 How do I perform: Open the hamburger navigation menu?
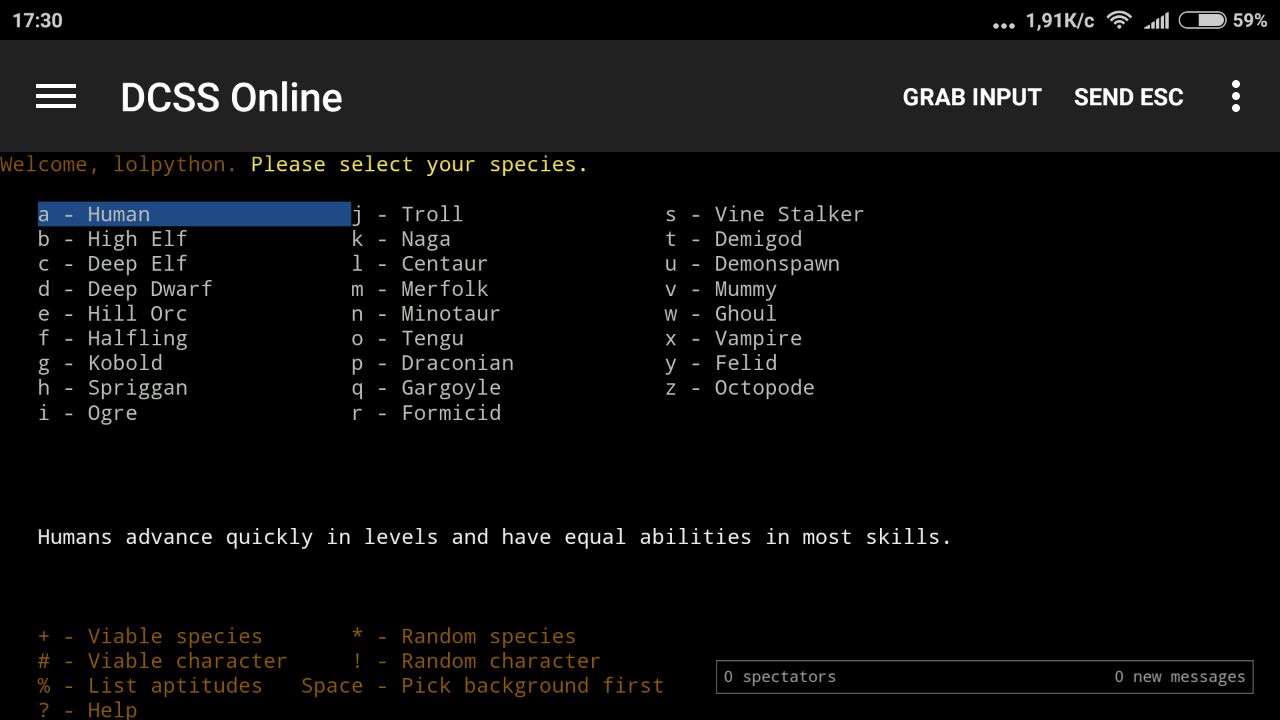(56, 96)
